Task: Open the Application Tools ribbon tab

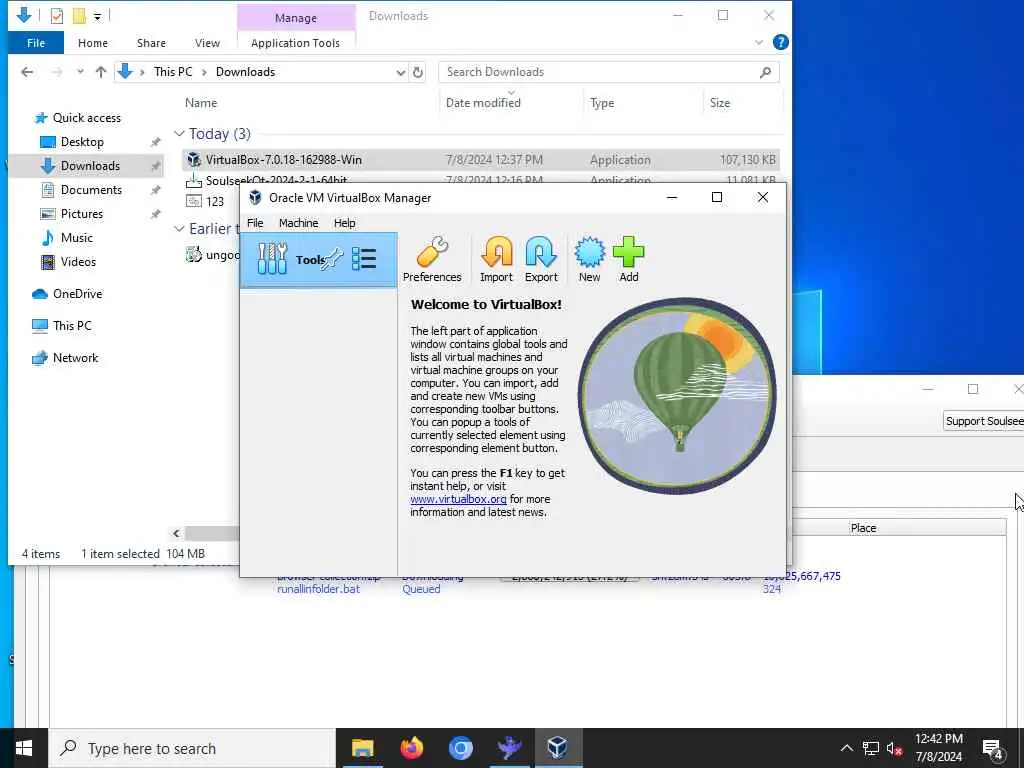Action: pyautogui.click(x=295, y=43)
